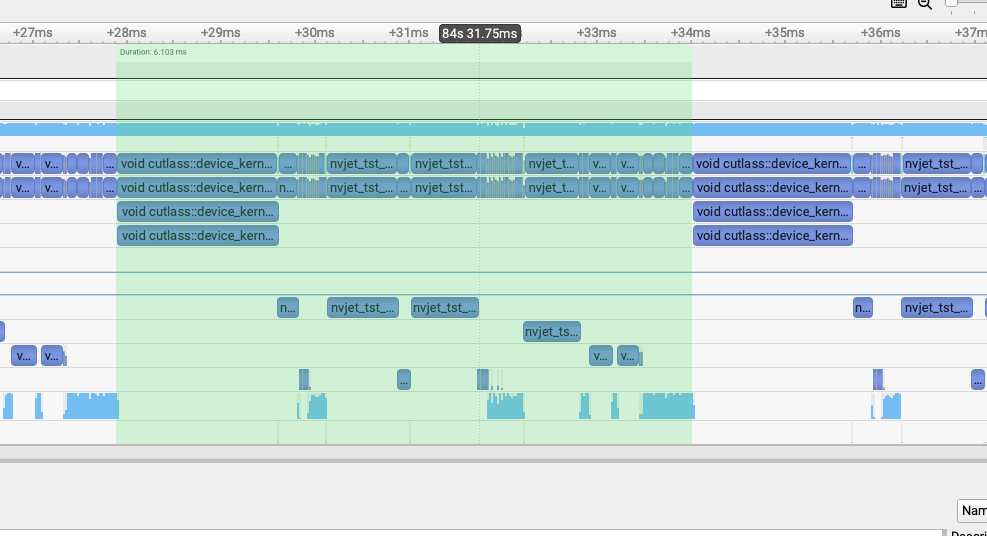The height and width of the screenshot is (536, 987).
Task: Click the horizontal splitter bar below the timeline
Action: 493,461
